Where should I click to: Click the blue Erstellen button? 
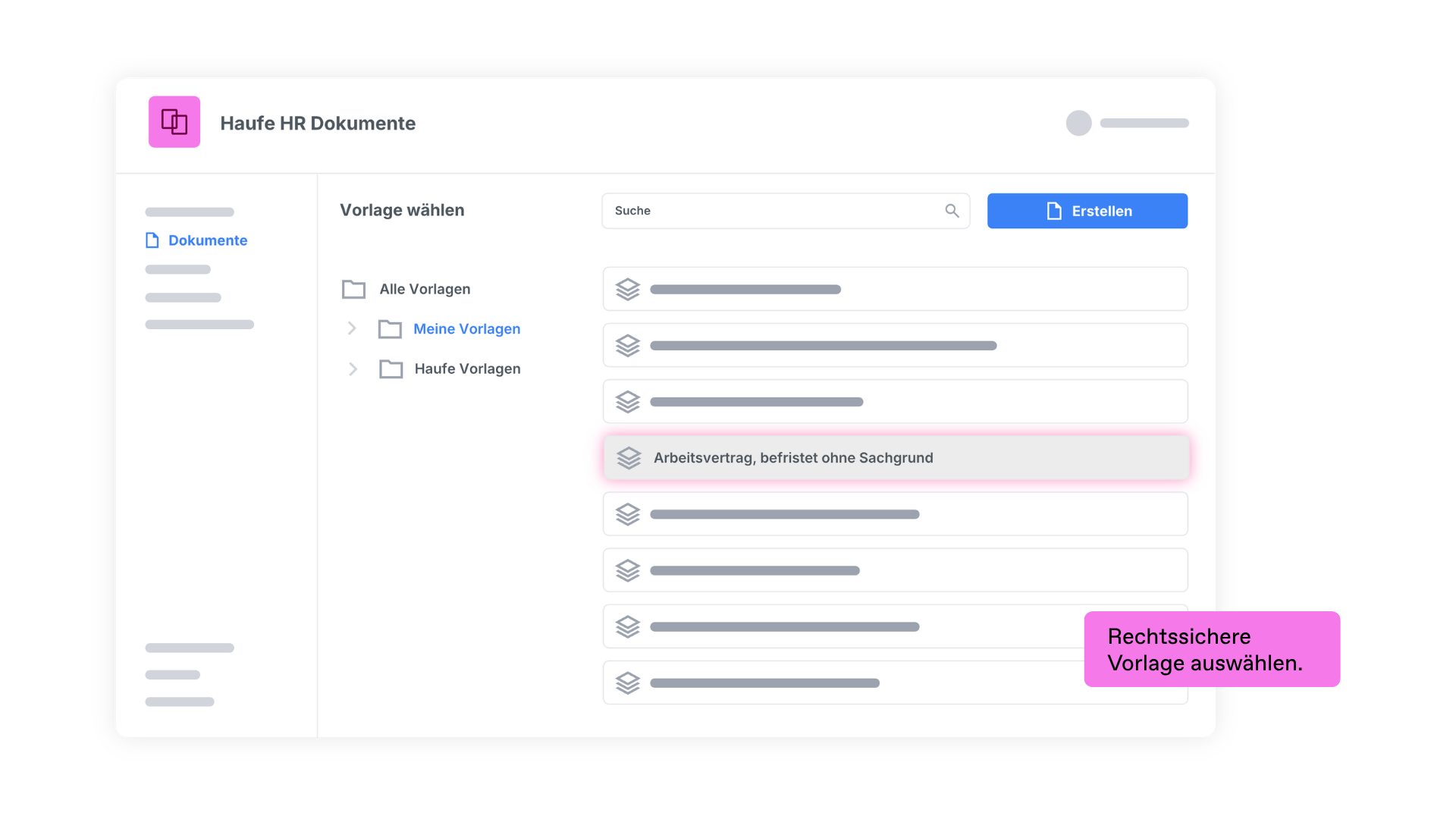pos(1087,211)
